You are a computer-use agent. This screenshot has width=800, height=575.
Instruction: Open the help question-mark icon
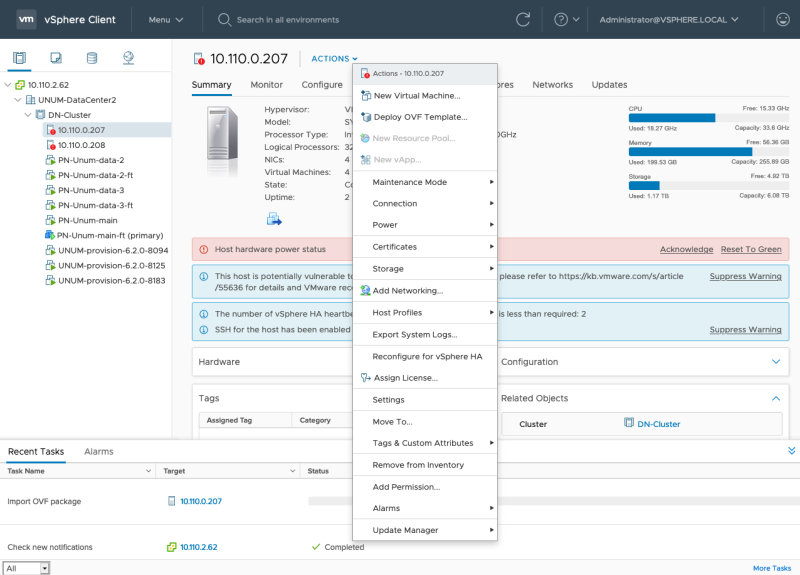click(x=561, y=19)
